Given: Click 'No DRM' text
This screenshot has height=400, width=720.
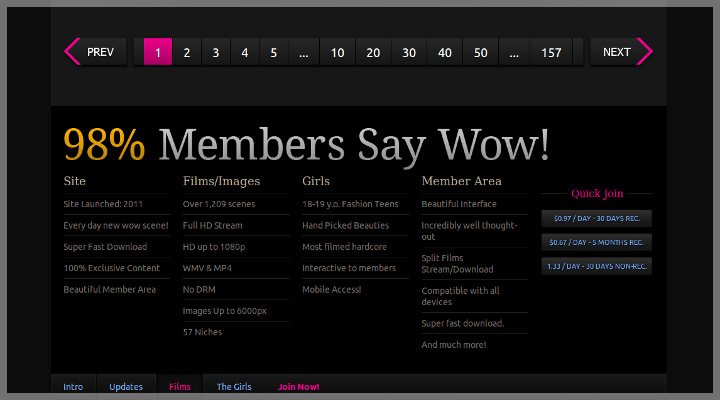Looking at the screenshot, I should point(199,289).
